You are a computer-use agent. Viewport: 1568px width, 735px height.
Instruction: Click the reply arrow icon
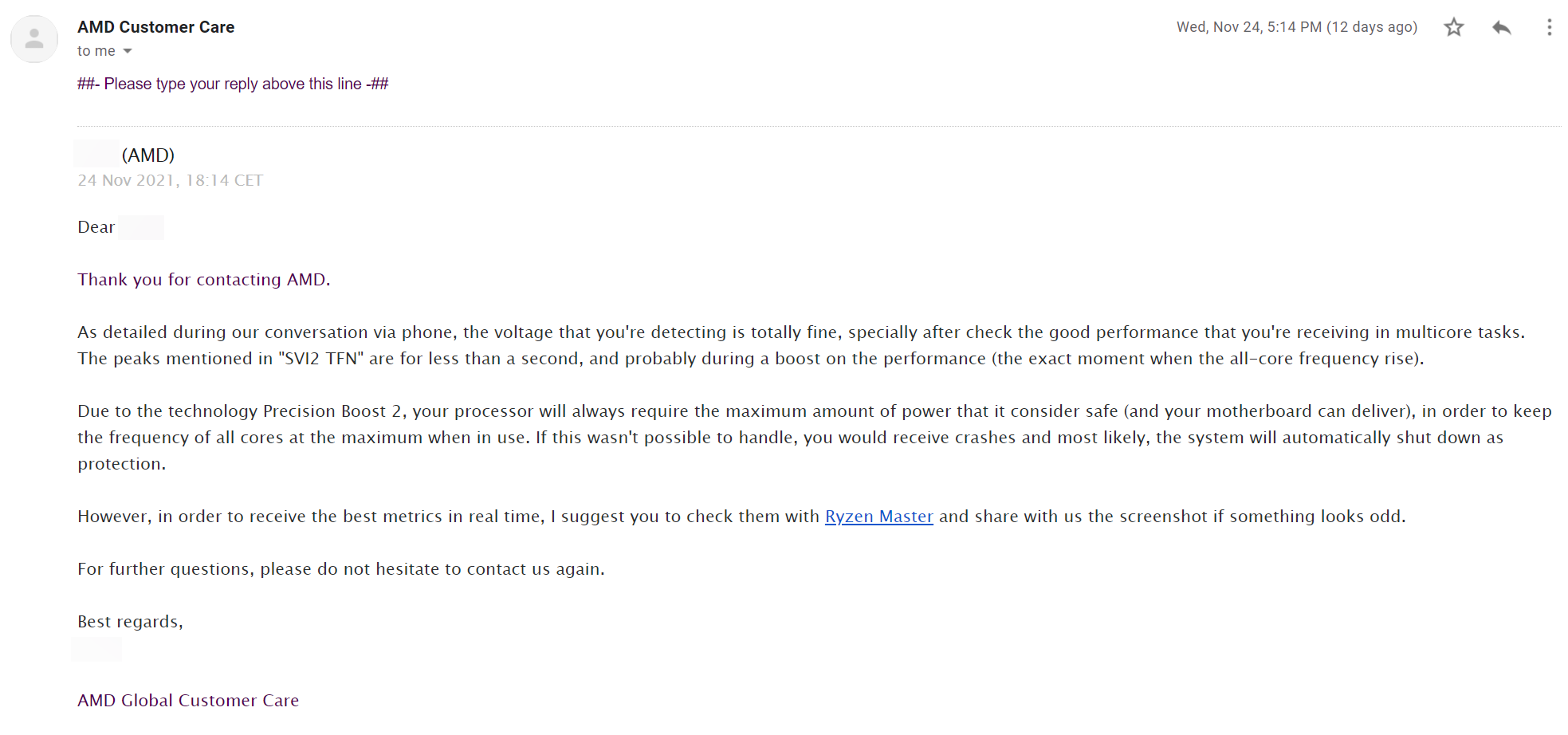tap(1501, 27)
